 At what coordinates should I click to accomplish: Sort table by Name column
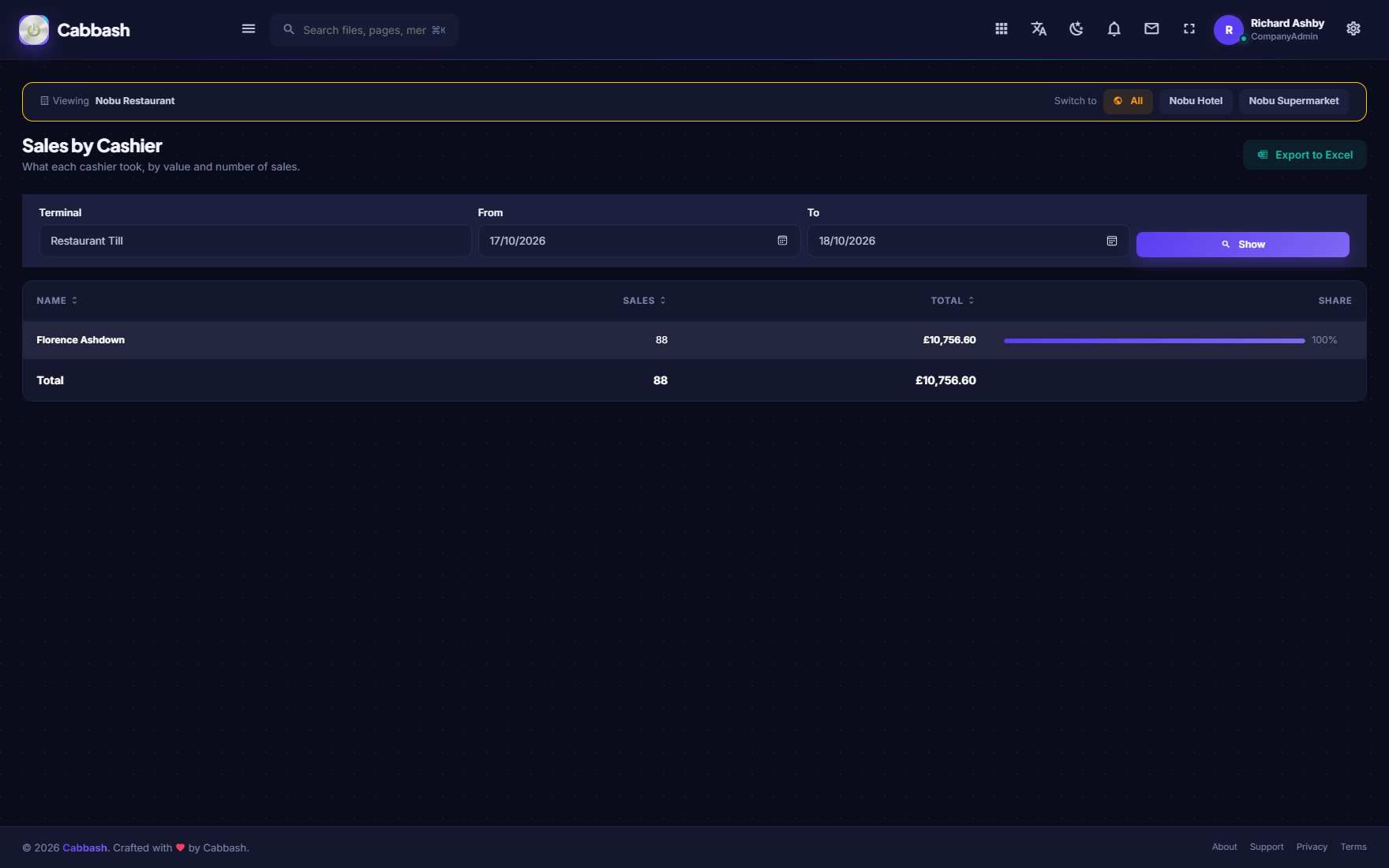click(x=57, y=301)
